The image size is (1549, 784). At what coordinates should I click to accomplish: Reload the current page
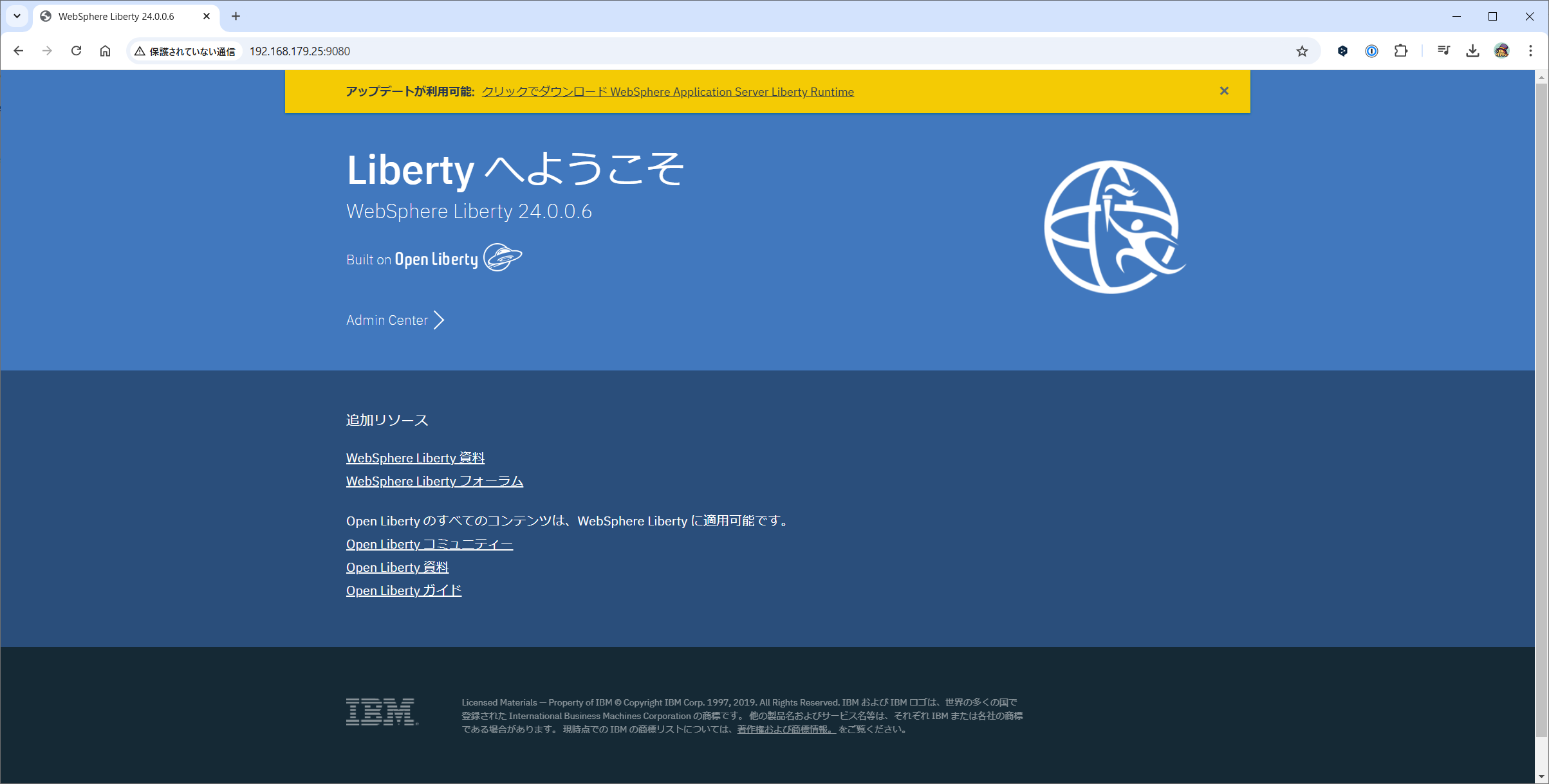point(76,51)
